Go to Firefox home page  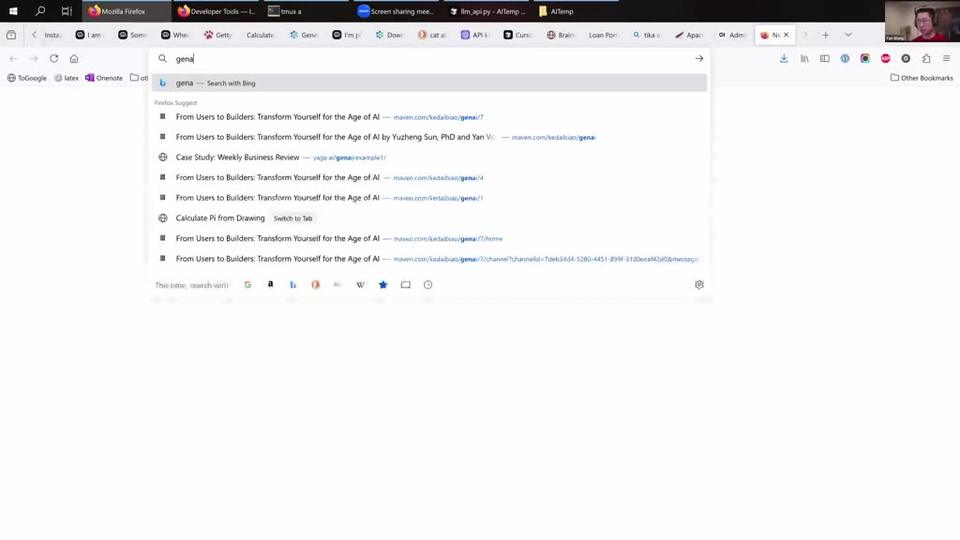(x=74, y=59)
